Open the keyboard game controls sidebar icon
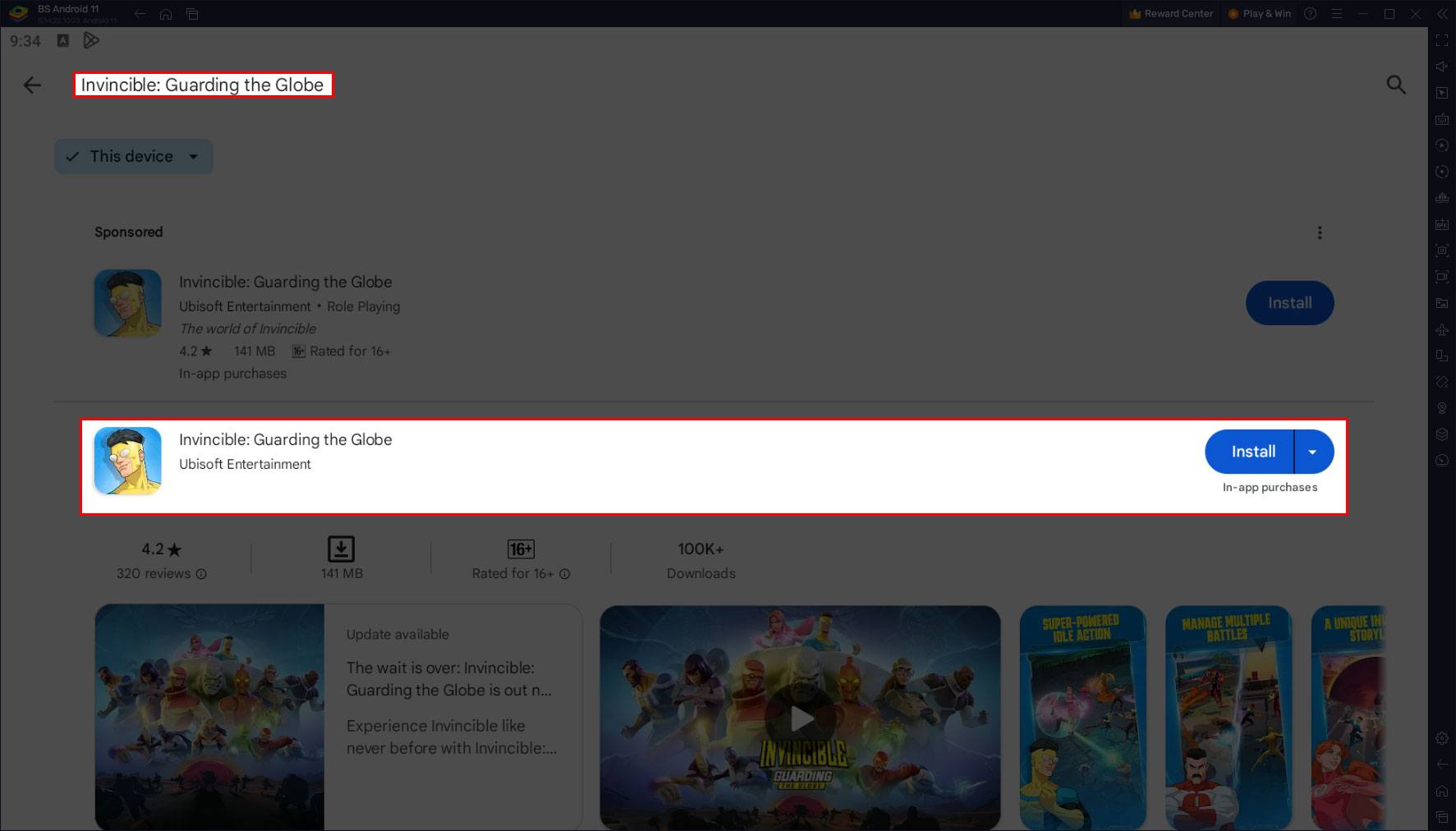Screen dimensions: 1456x831 (x=1442, y=119)
